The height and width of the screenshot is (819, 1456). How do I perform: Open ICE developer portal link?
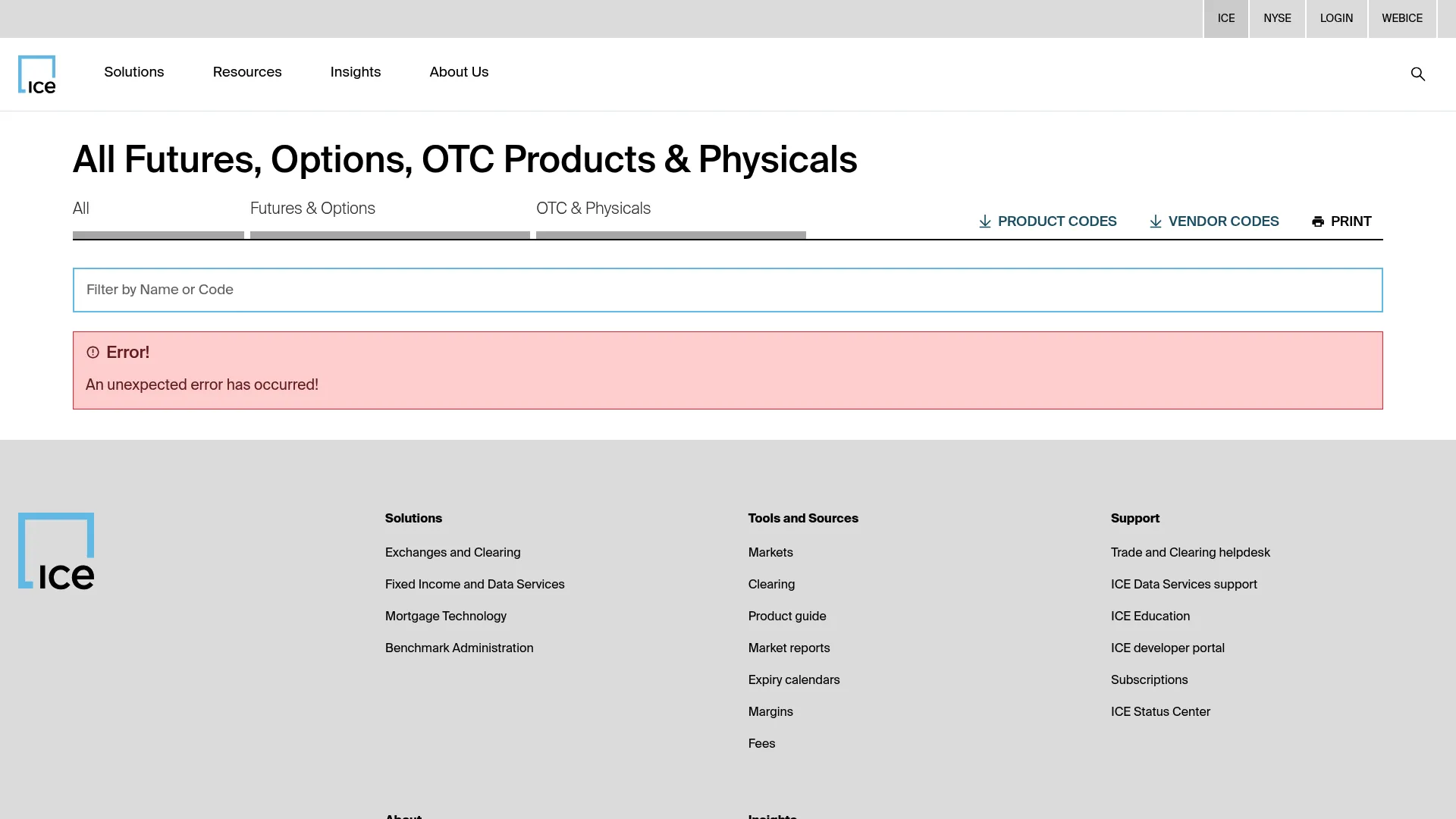point(1168,648)
